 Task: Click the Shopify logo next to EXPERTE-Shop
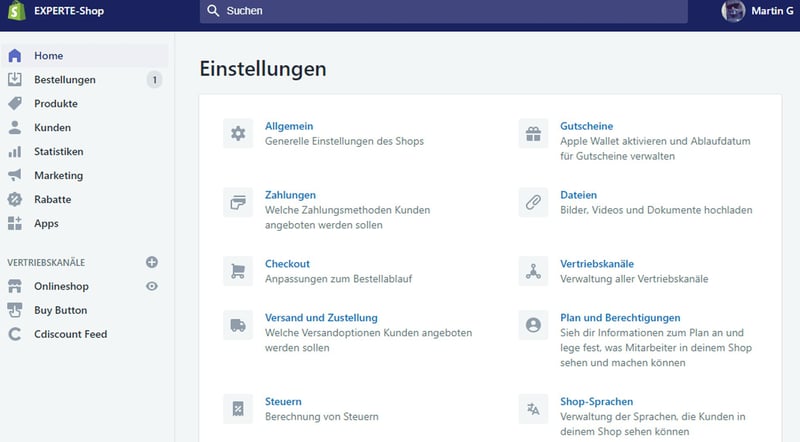tap(15, 12)
